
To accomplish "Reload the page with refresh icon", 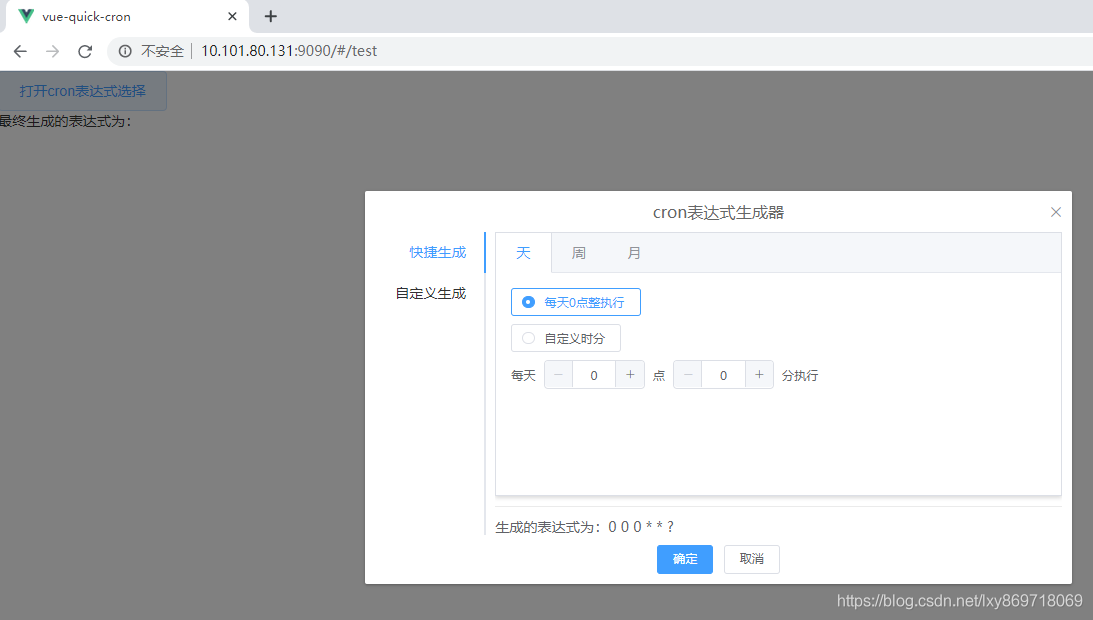I will click(x=85, y=51).
